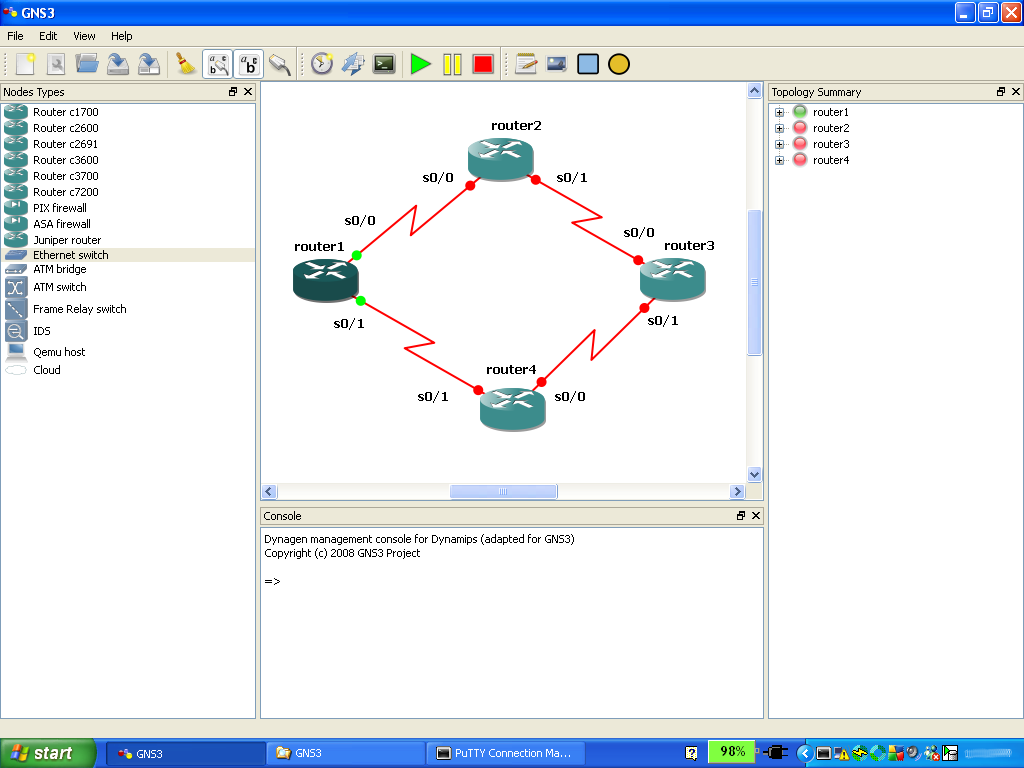Click the Save topology disk icon

tap(118, 64)
